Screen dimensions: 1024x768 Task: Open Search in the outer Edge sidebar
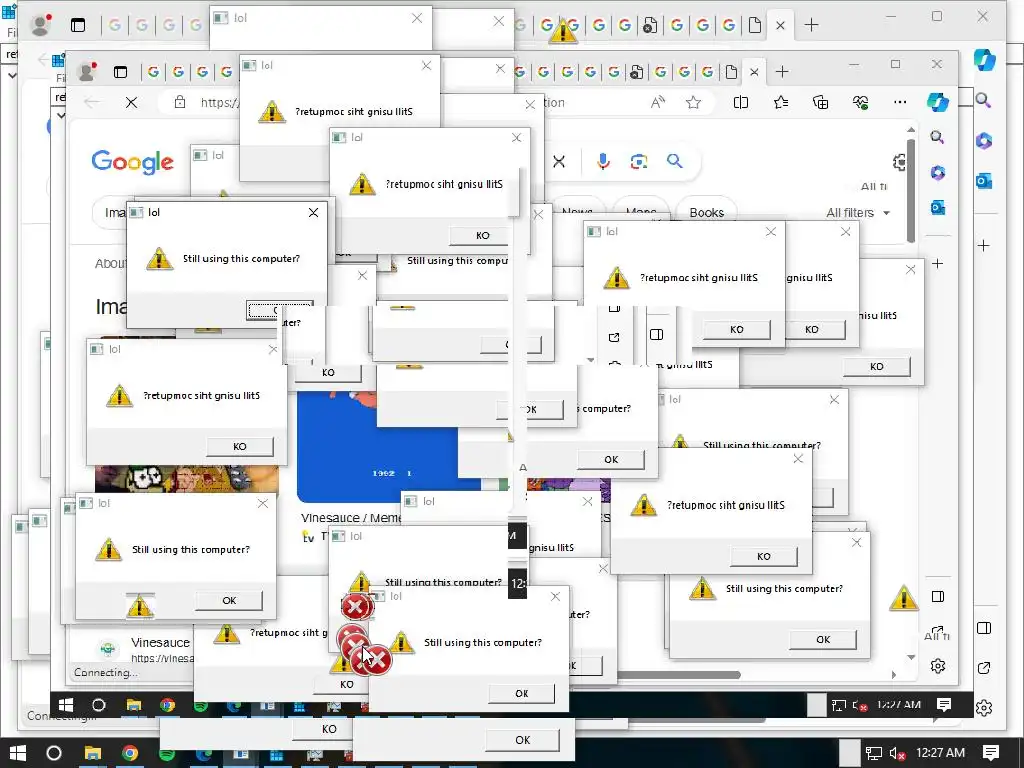(x=984, y=101)
